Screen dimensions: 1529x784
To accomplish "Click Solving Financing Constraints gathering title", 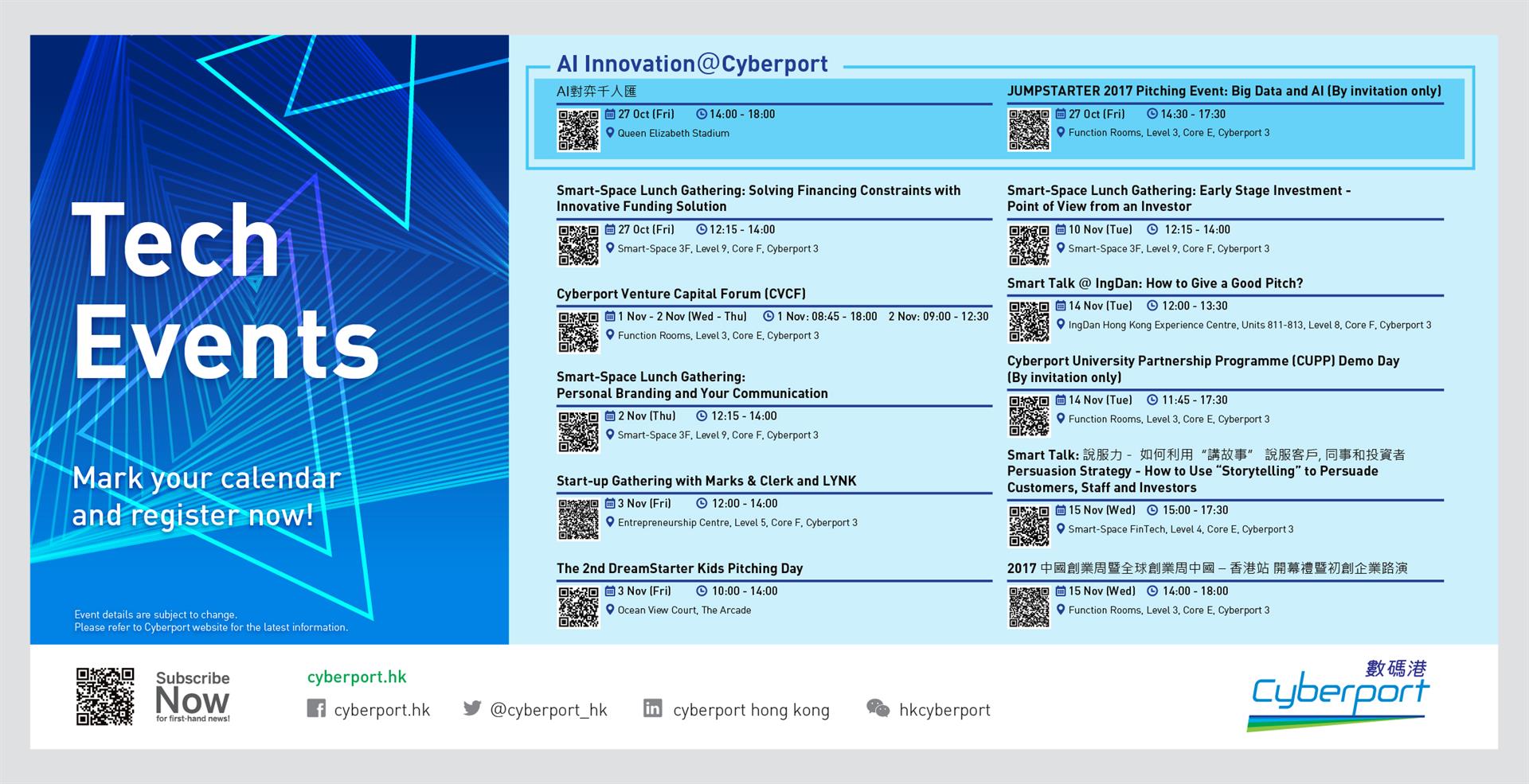I will (x=758, y=198).
